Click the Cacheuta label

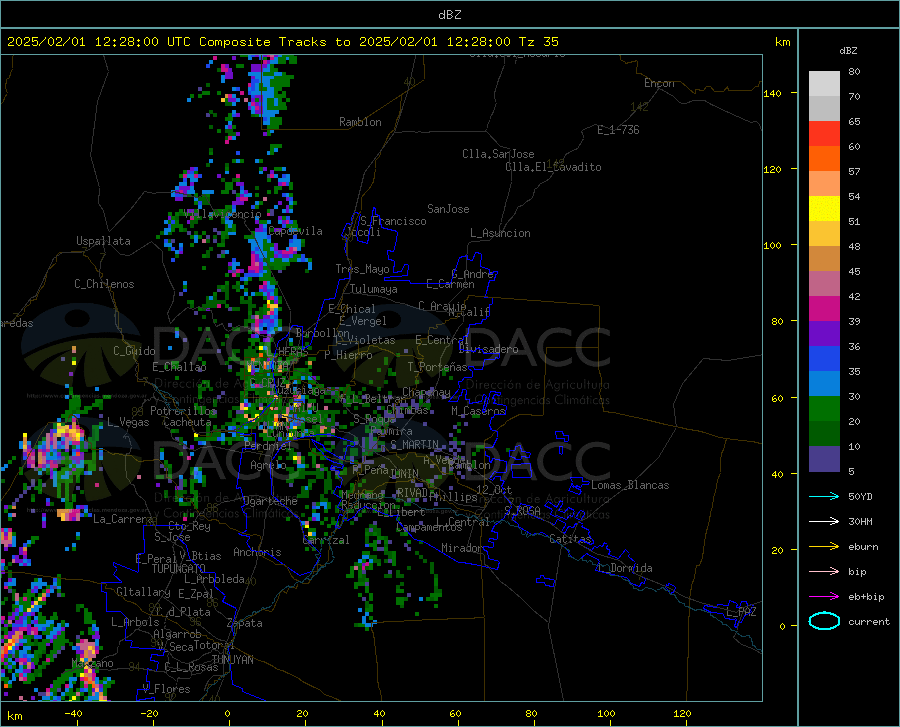point(187,422)
